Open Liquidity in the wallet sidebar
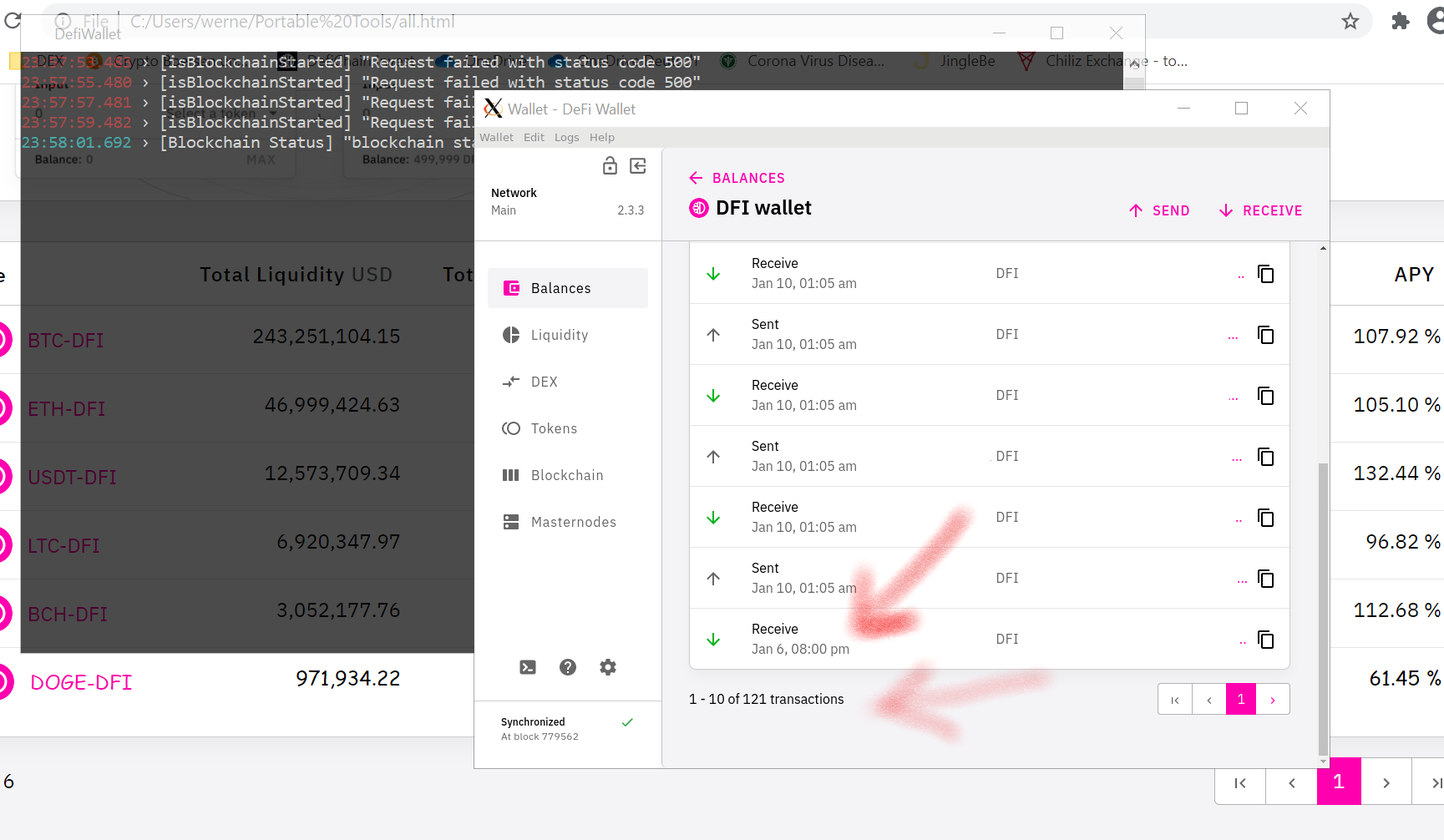The width and height of the screenshot is (1444, 840). point(568,335)
